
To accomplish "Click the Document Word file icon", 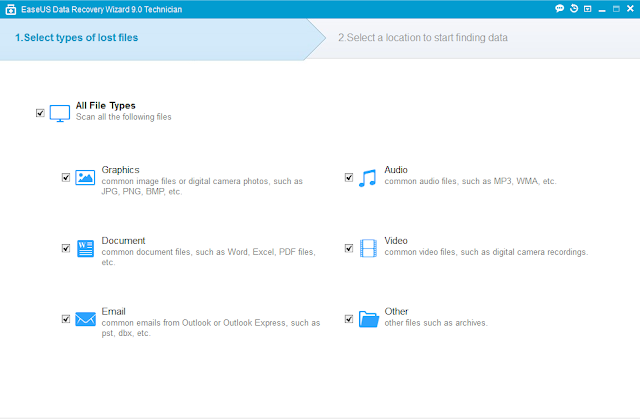I will 85,248.
